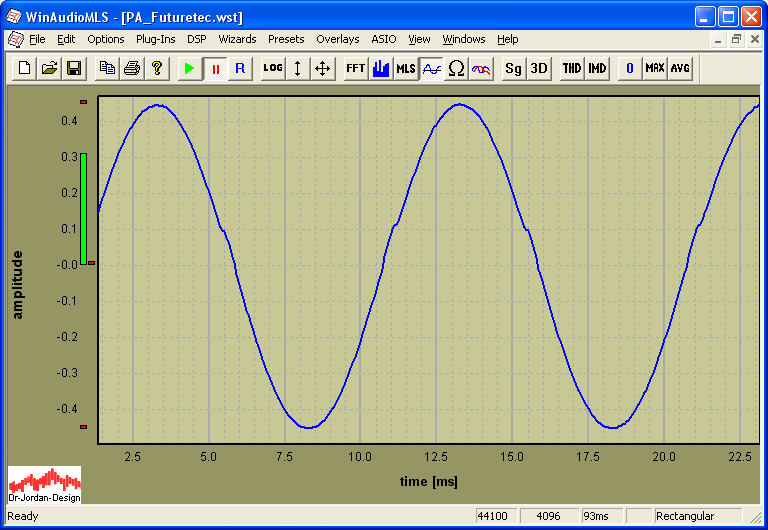
Task: Start measurement with the green play button
Action: (189, 68)
